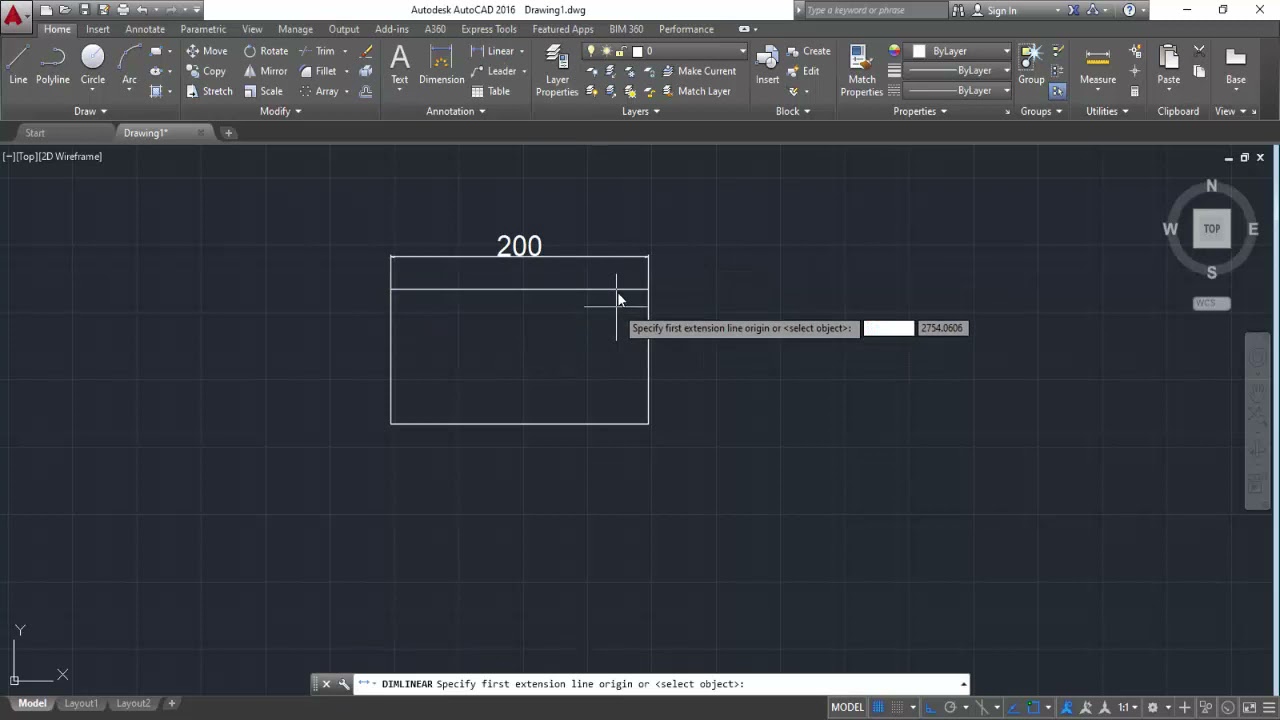
Task: Select the Line tool
Action: click(18, 64)
